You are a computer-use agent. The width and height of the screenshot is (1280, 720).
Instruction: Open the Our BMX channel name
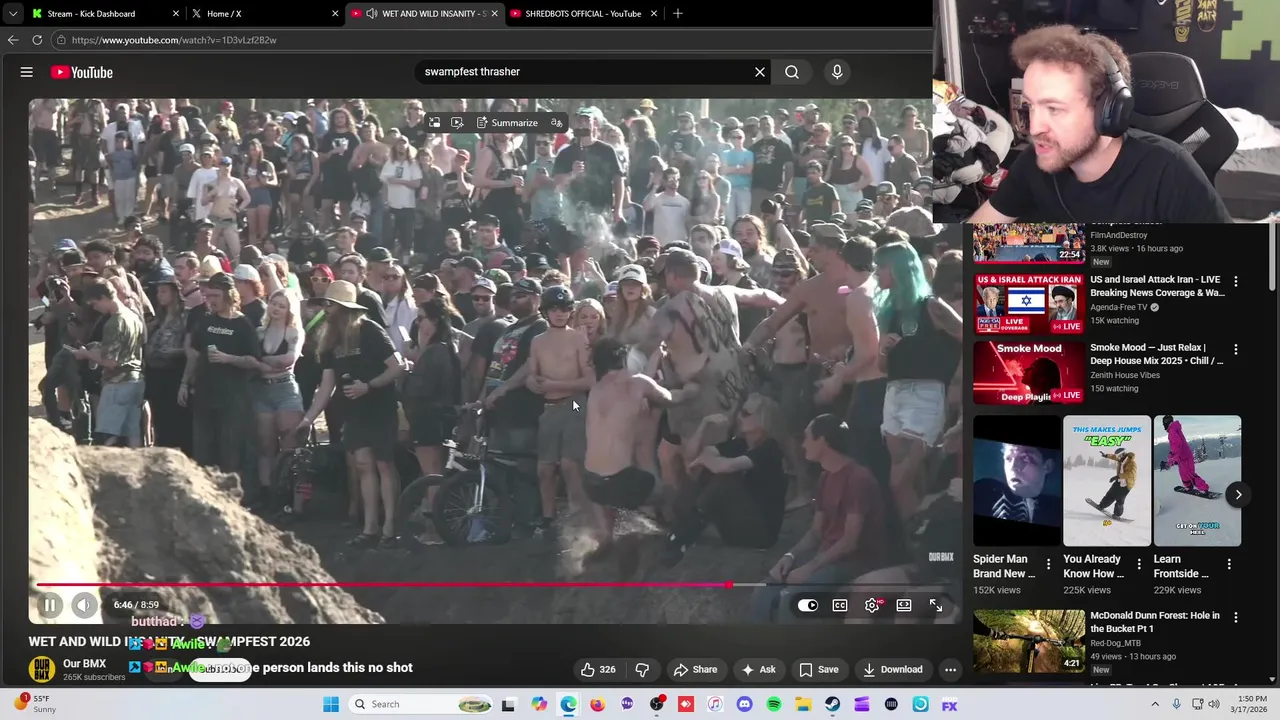(x=84, y=664)
